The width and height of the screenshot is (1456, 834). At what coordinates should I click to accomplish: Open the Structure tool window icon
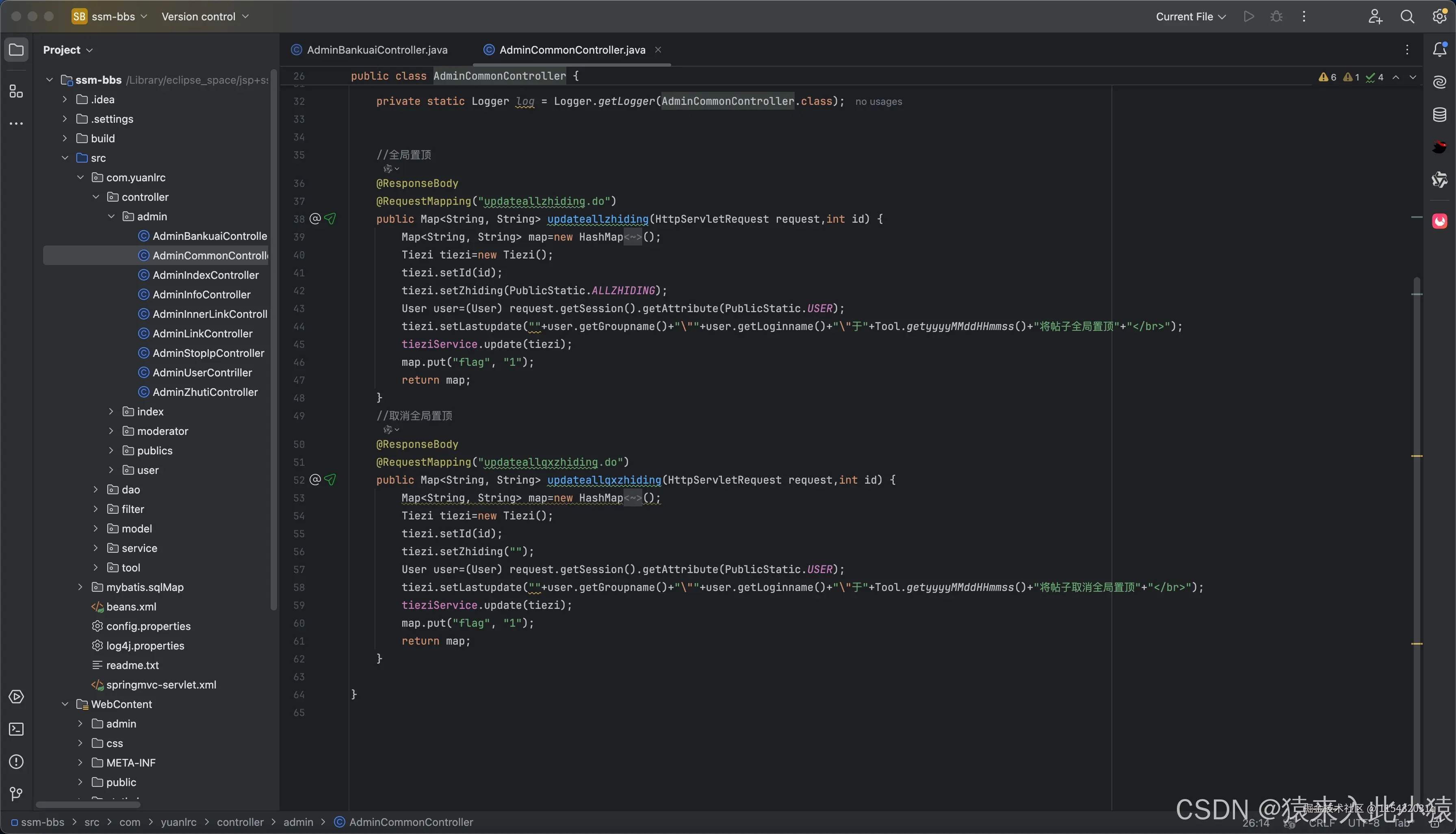point(16,91)
